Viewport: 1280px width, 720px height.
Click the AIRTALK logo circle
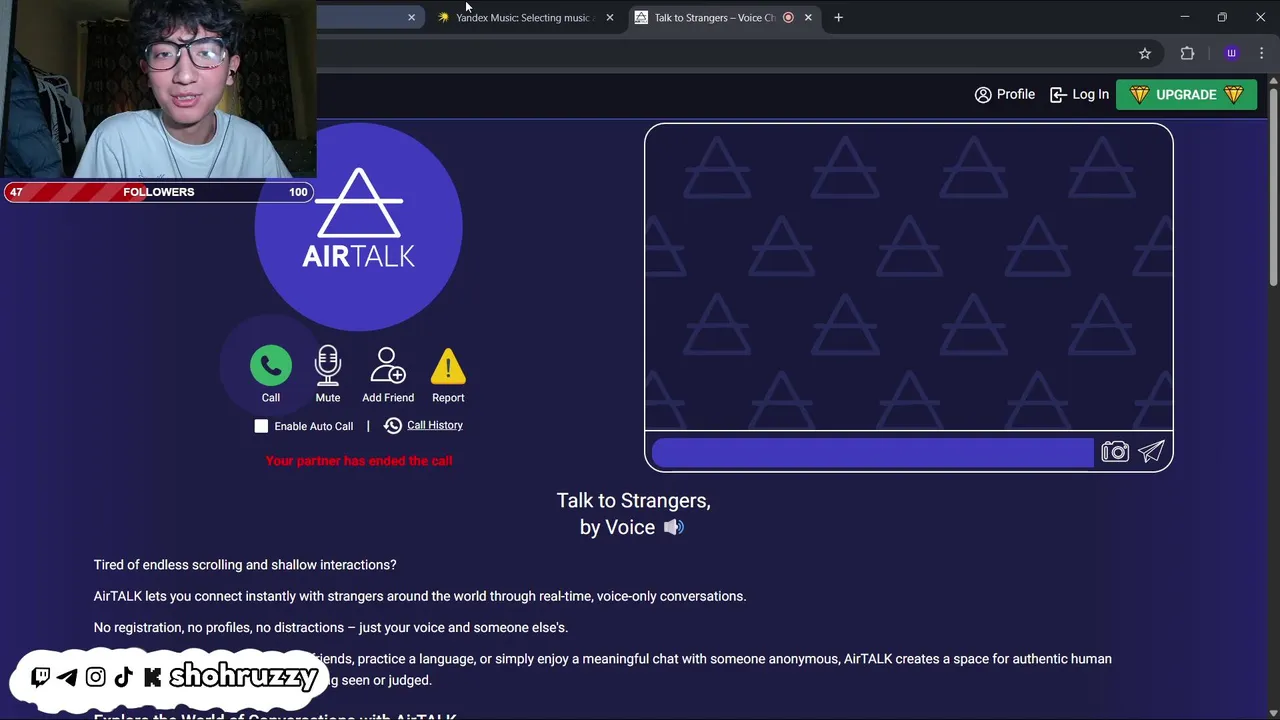click(x=359, y=227)
